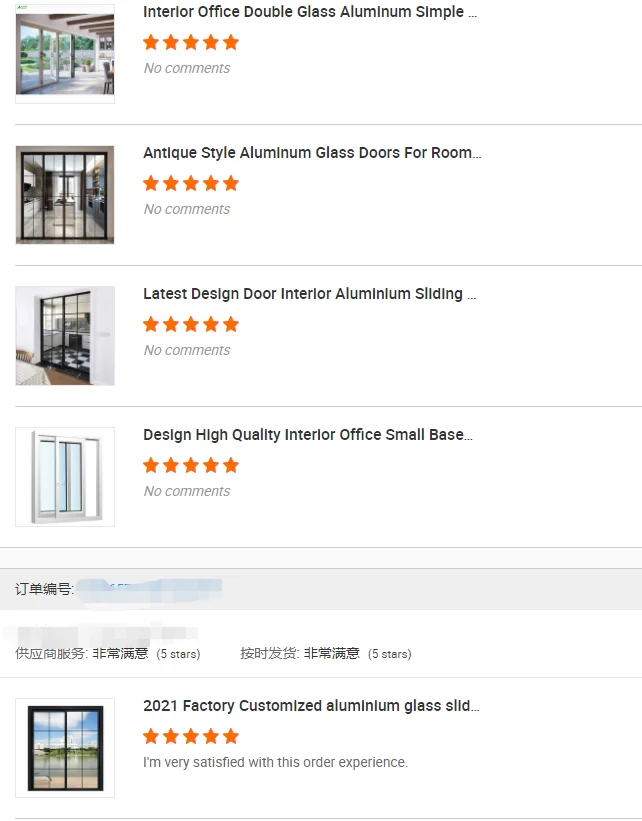Click the first star under Interior Office Double Glass
Image resolution: width=642 pixels, height=821 pixels.
coord(151,42)
